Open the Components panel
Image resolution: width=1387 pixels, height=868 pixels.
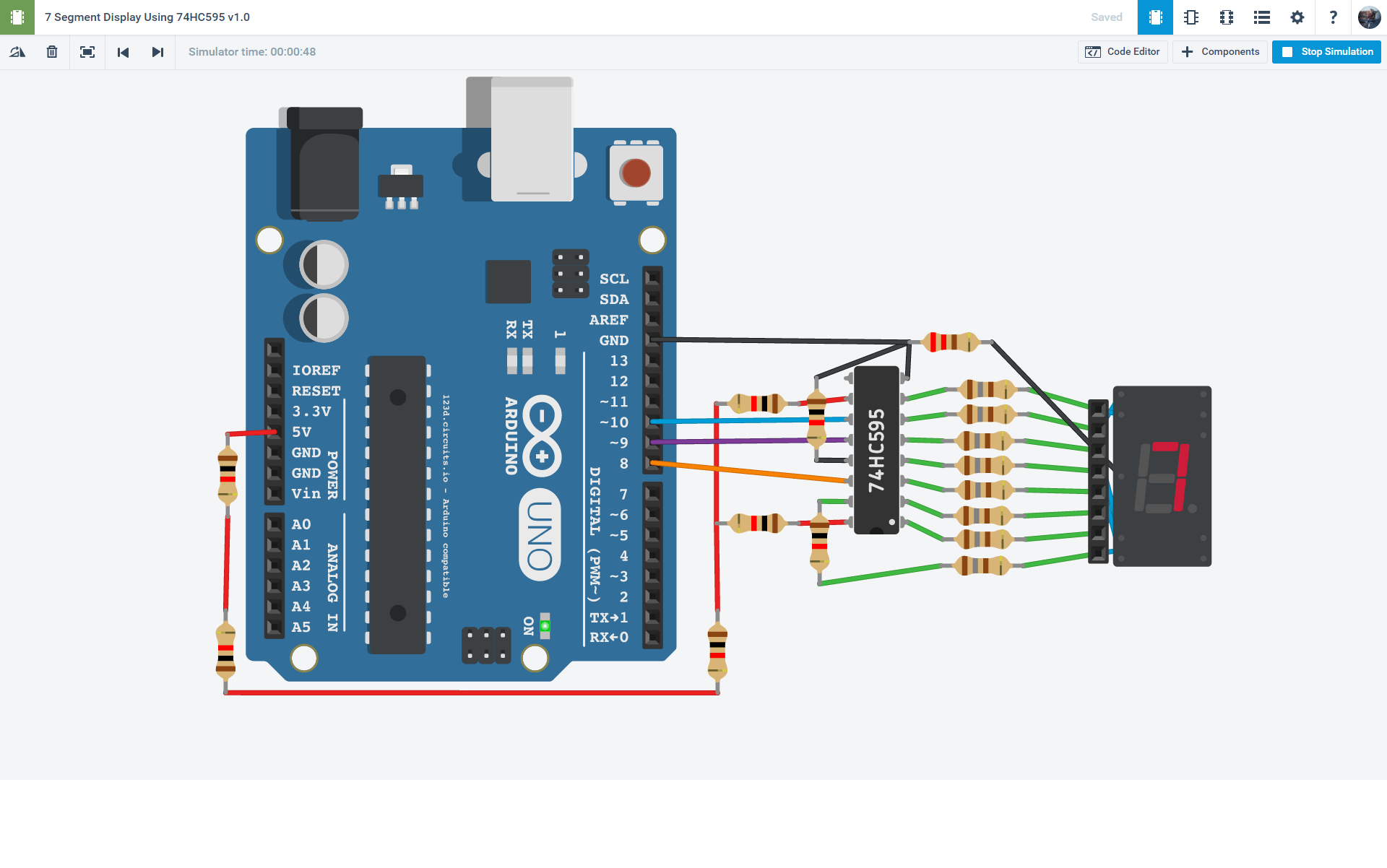(x=1219, y=52)
